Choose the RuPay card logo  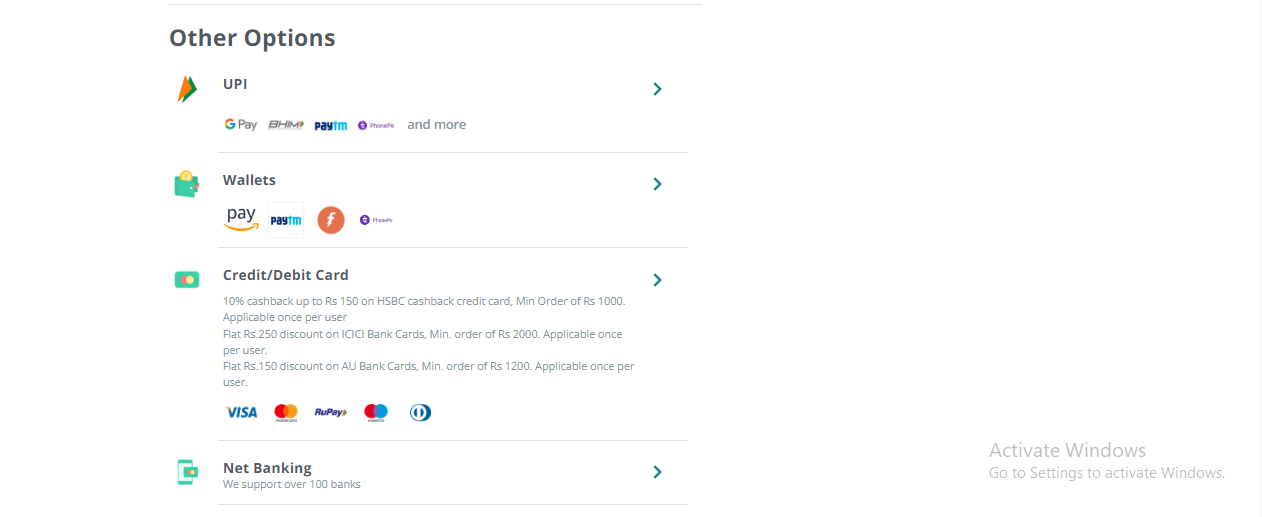click(x=331, y=412)
